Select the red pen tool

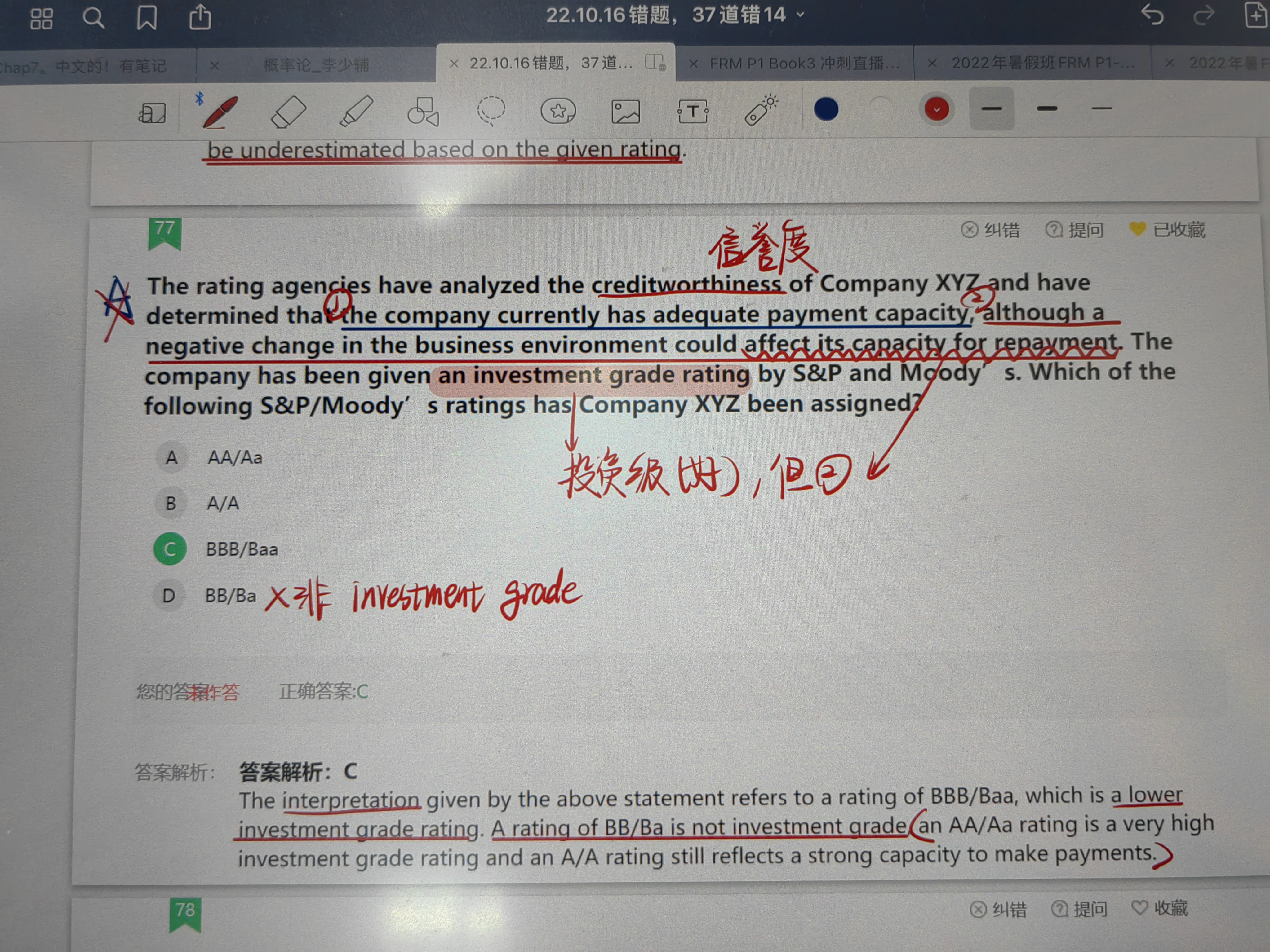point(221,111)
